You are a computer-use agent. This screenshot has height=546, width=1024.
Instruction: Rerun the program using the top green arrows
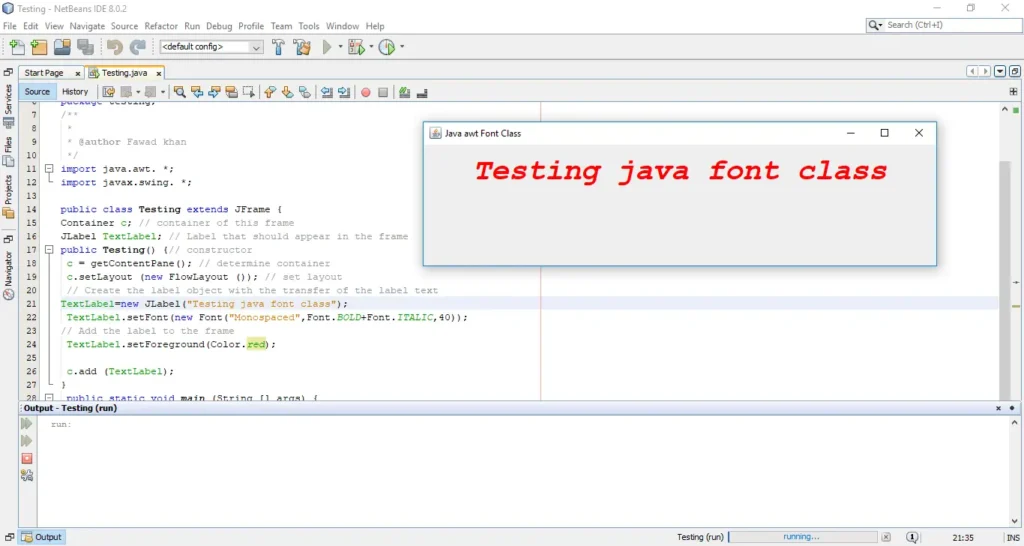point(27,424)
